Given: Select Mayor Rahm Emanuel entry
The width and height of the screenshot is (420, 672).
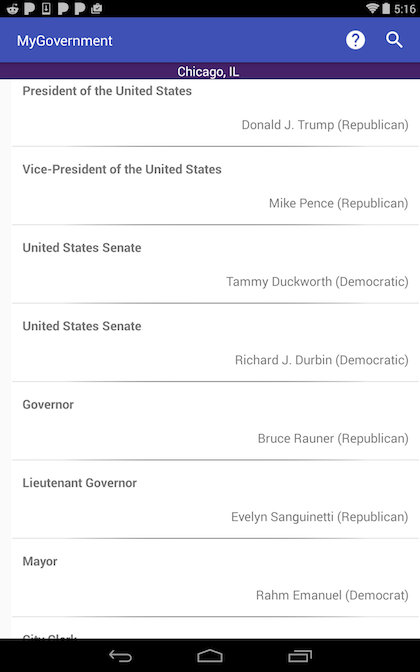Looking at the screenshot, I should (215, 578).
